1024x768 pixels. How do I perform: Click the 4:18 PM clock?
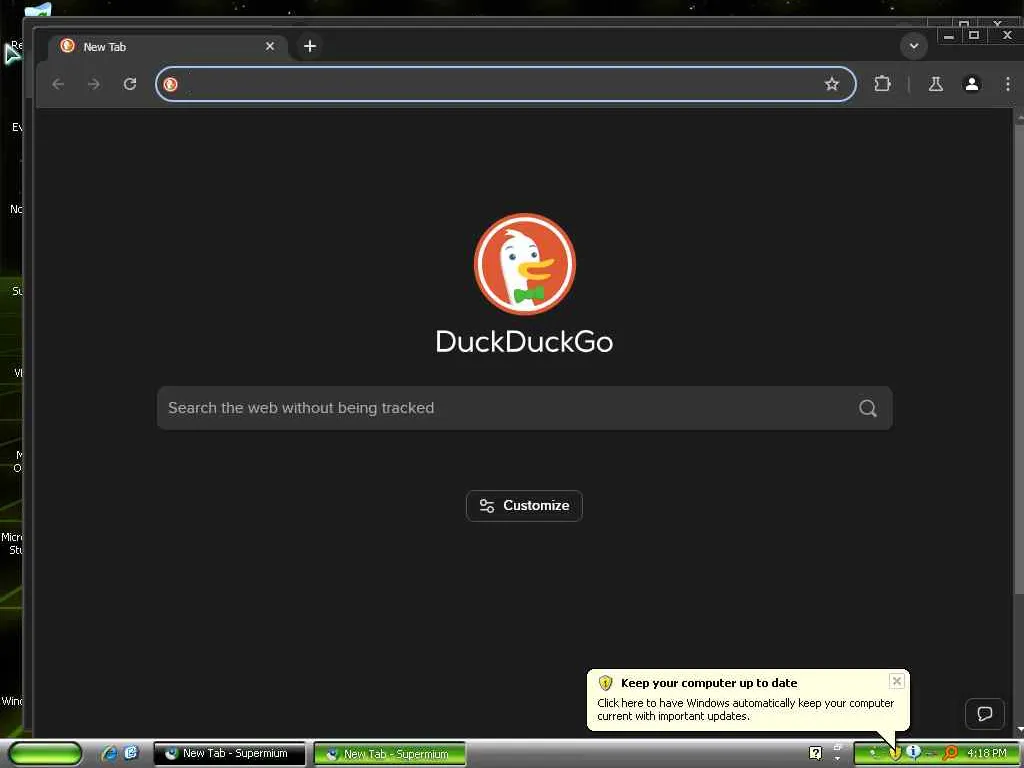986,753
